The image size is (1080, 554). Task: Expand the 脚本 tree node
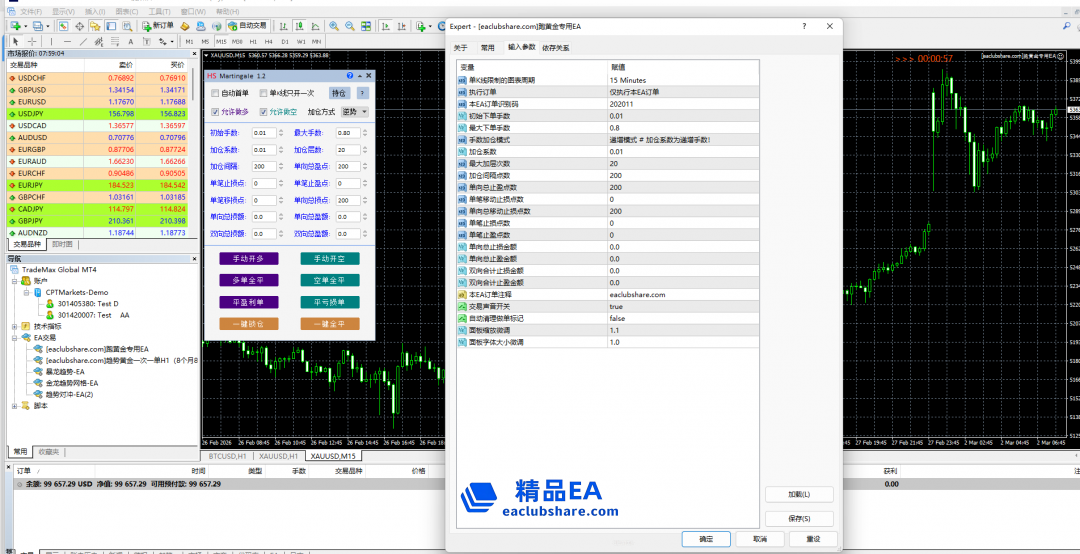14,405
